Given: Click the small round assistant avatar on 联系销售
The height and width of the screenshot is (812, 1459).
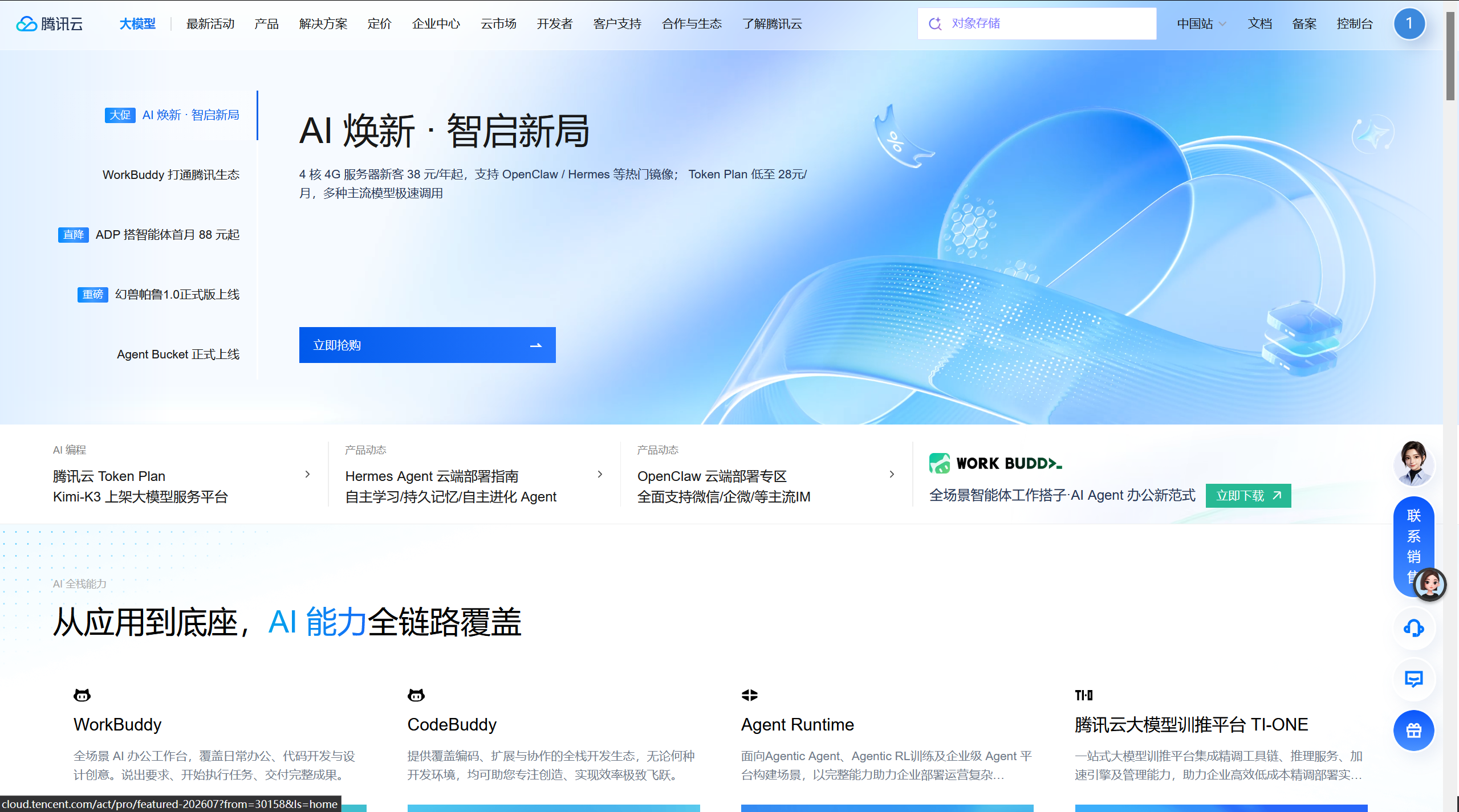Looking at the screenshot, I should click(x=1429, y=584).
